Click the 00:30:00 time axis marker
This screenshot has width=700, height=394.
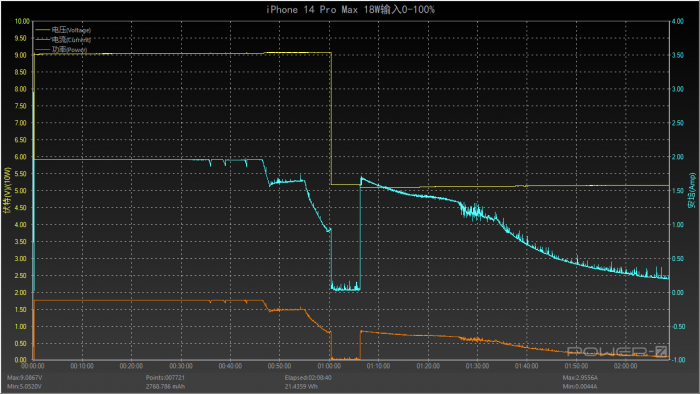pyautogui.click(x=181, y=366)
